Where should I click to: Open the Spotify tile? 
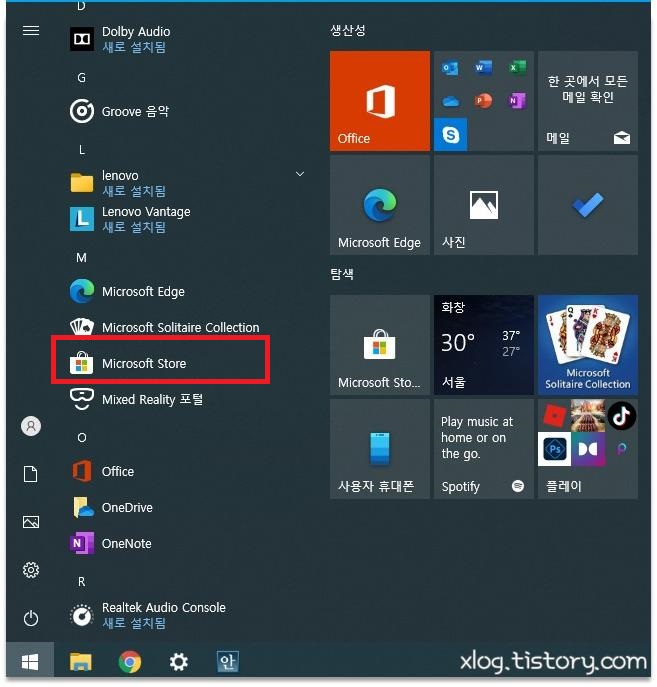tap(484, 449)
